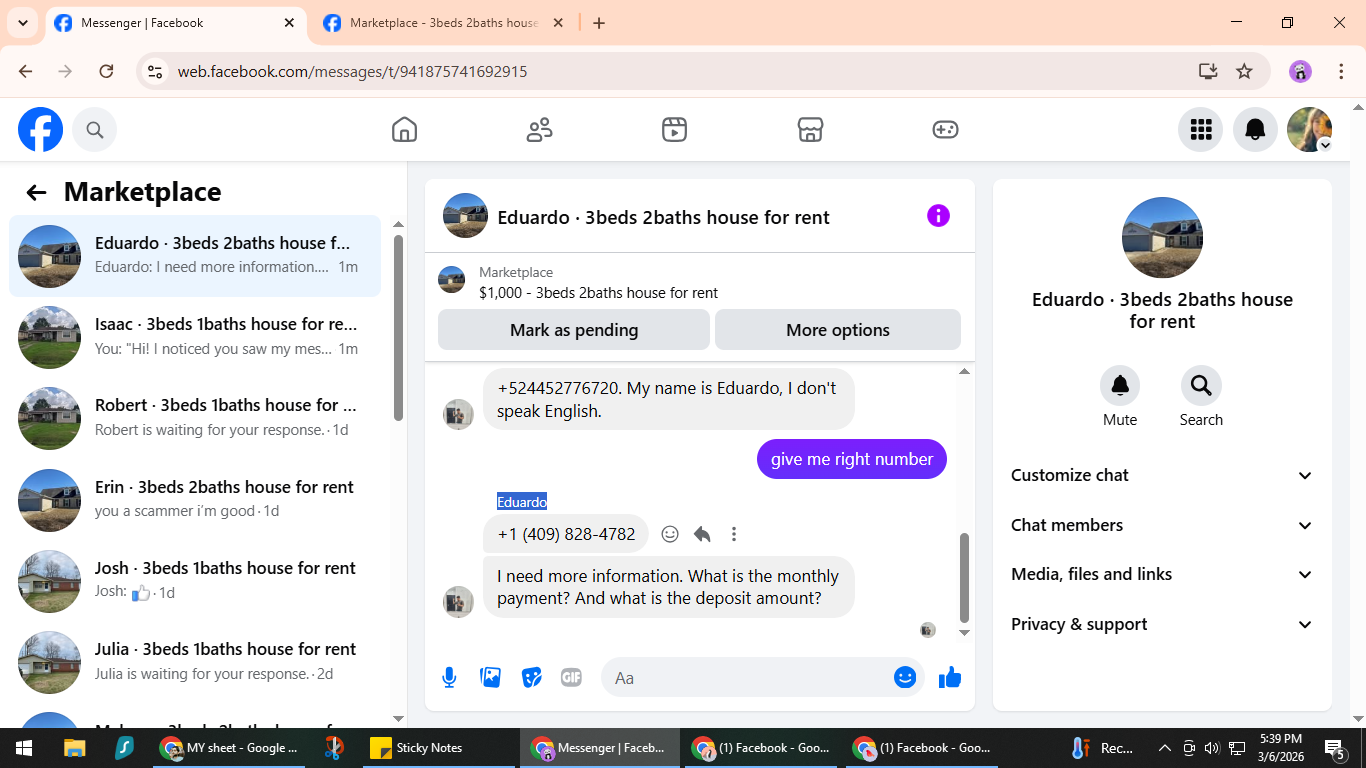Screen dimensions: 1366x768
Task: Bookmark this page star icon
Action: 1244,72
